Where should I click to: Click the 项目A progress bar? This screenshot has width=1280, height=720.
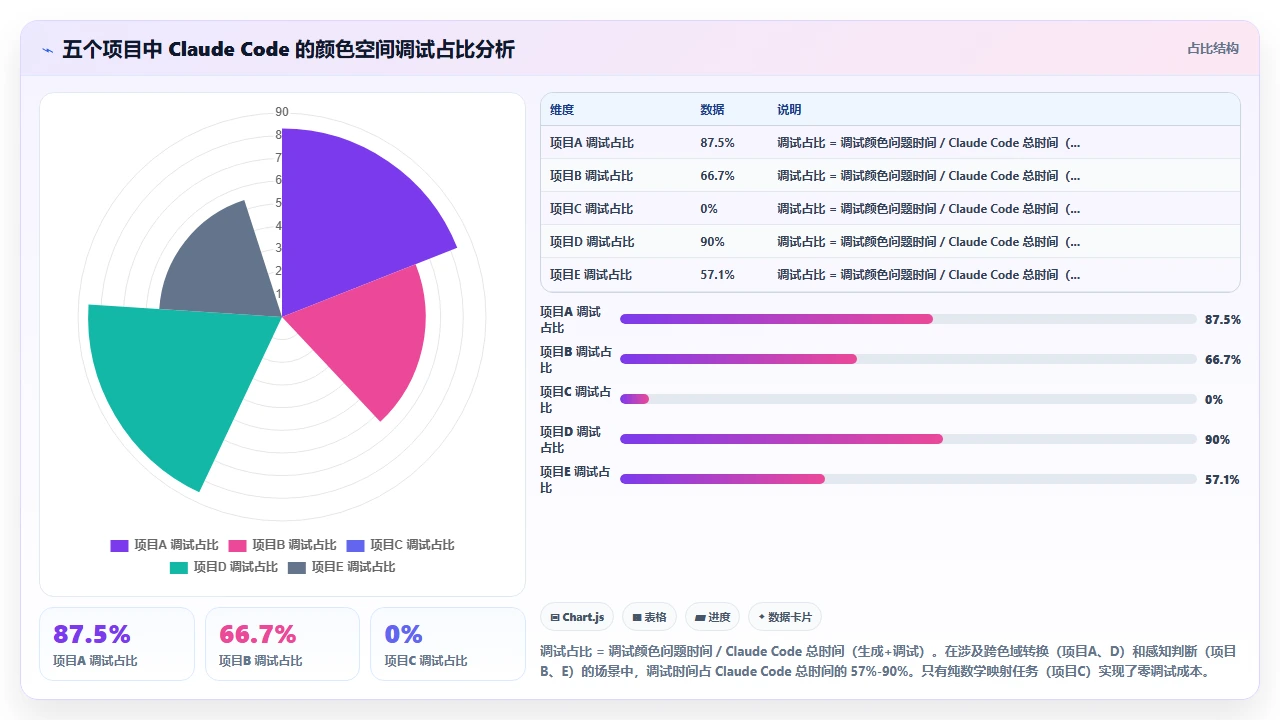(x=908, y=319)
